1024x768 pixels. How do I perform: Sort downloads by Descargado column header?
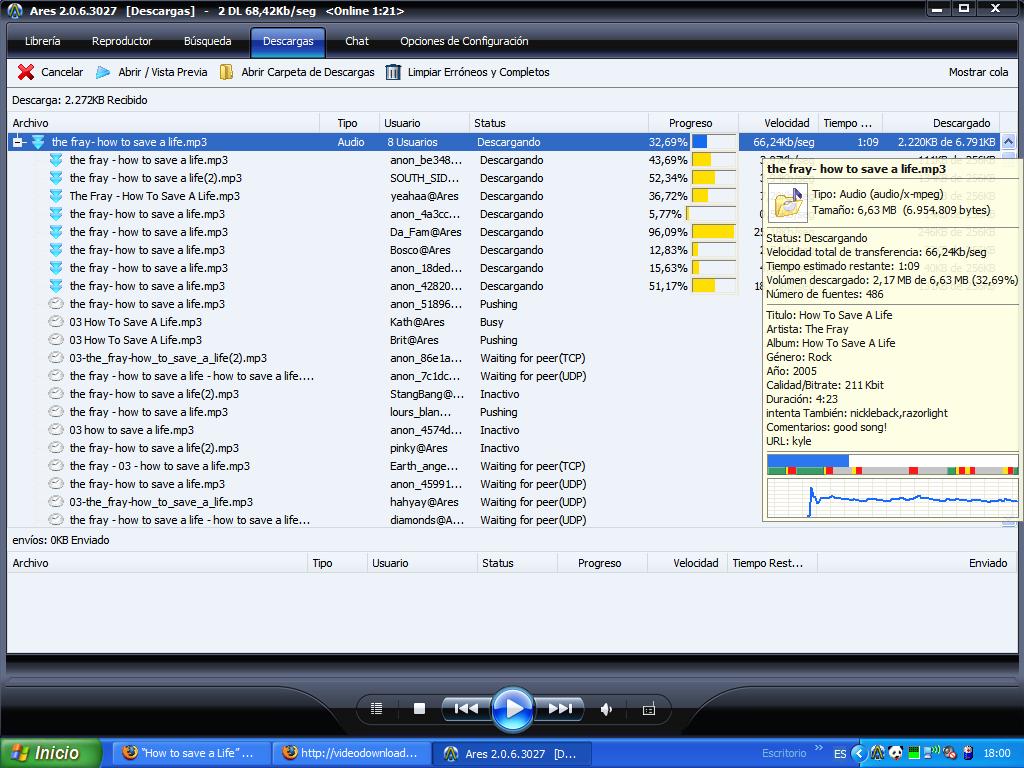(x=941, y=123)
